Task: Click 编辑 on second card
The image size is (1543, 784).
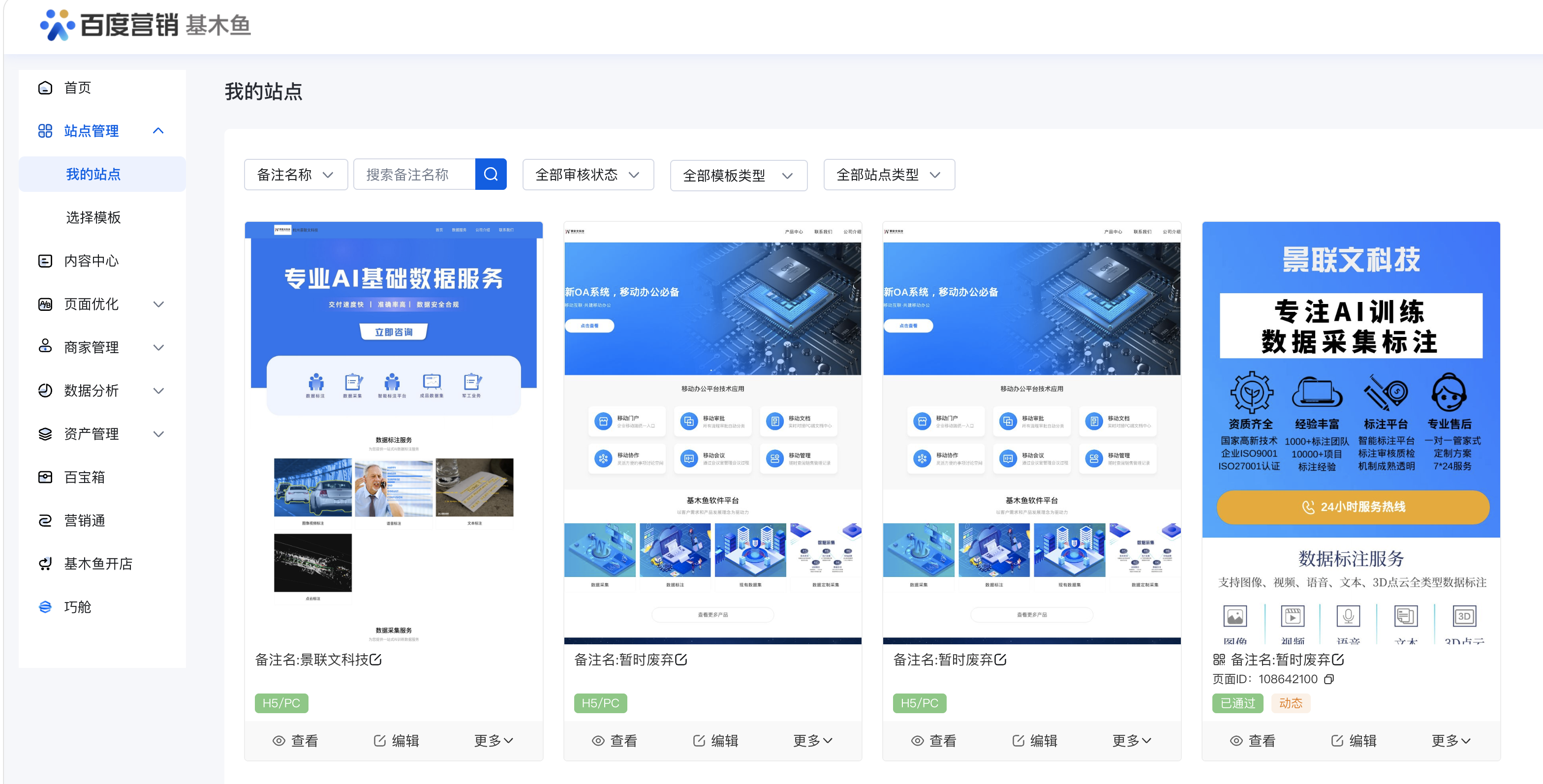Action: coord(715,741)
